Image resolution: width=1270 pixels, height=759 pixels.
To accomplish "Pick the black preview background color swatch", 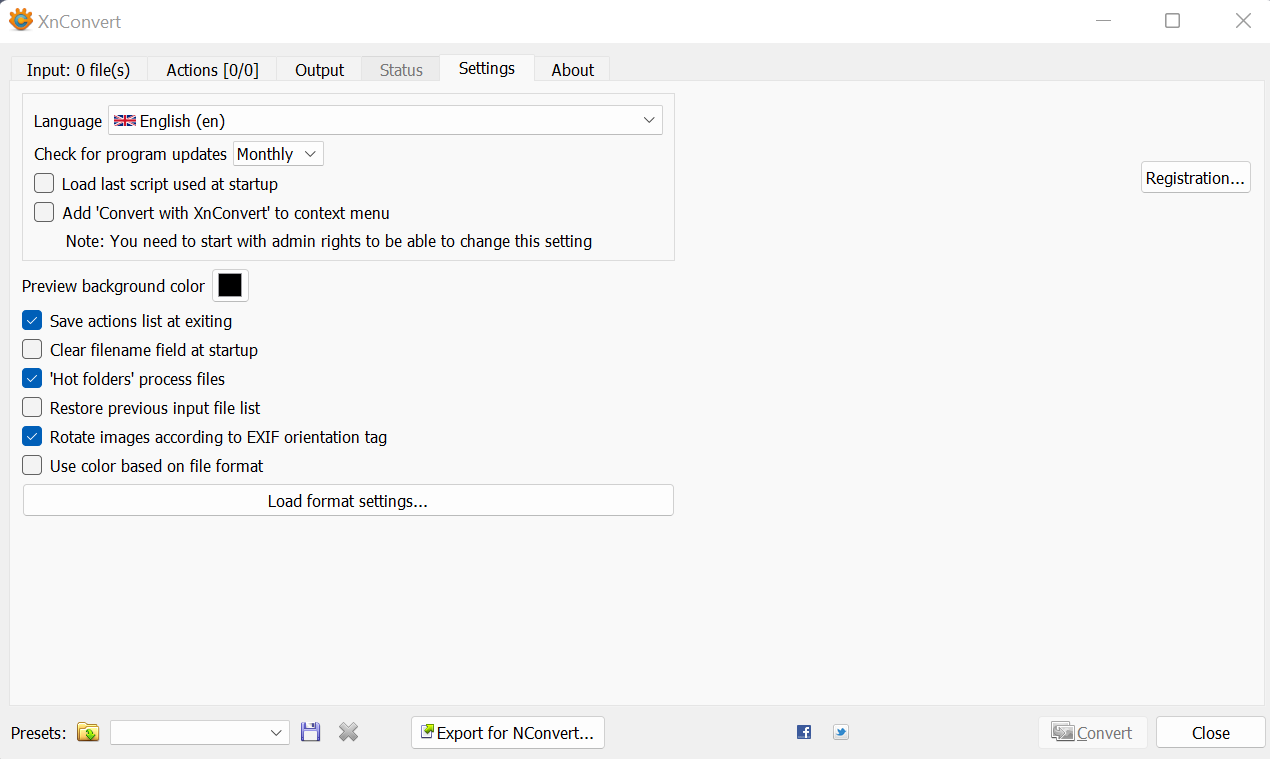I will 230,286.
